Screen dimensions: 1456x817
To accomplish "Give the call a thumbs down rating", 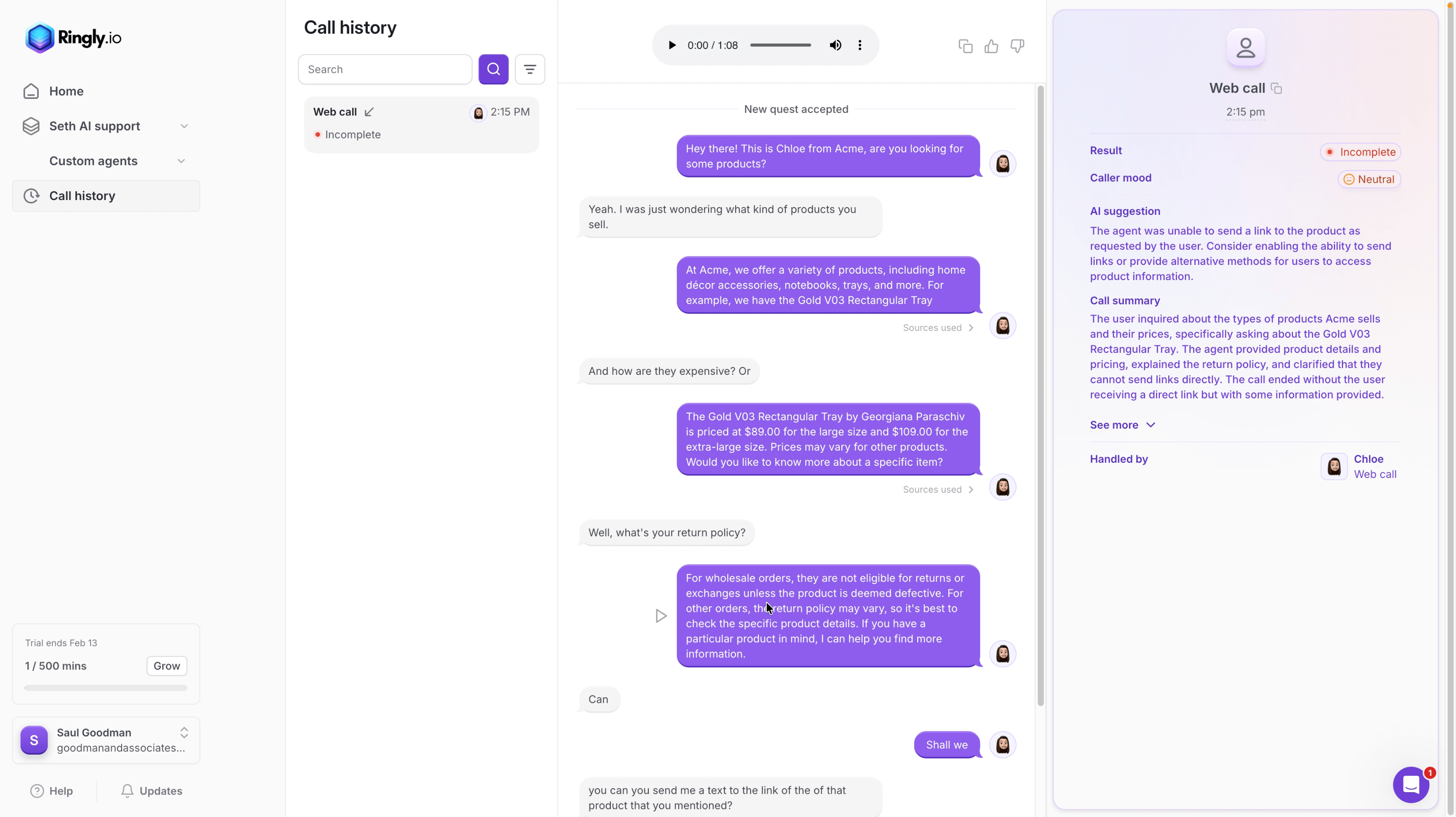I will pyautogui.click(x=1016, y=46).
